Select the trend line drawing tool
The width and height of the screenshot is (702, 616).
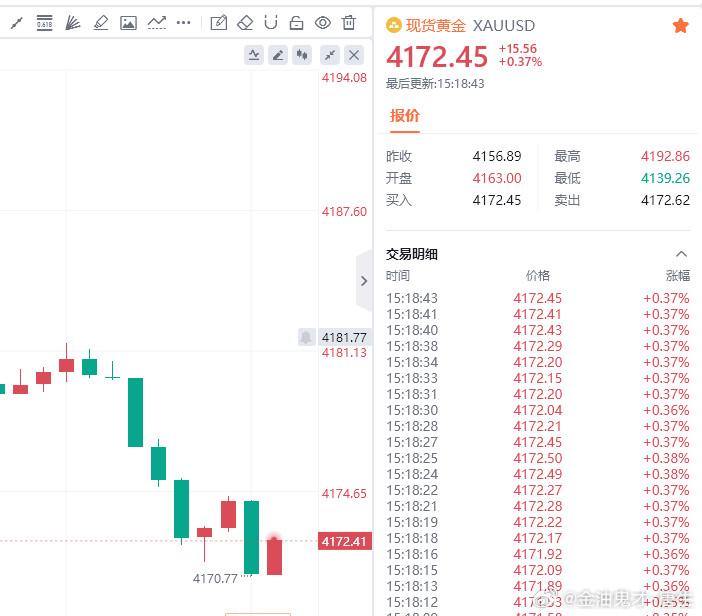pos(17,22)
